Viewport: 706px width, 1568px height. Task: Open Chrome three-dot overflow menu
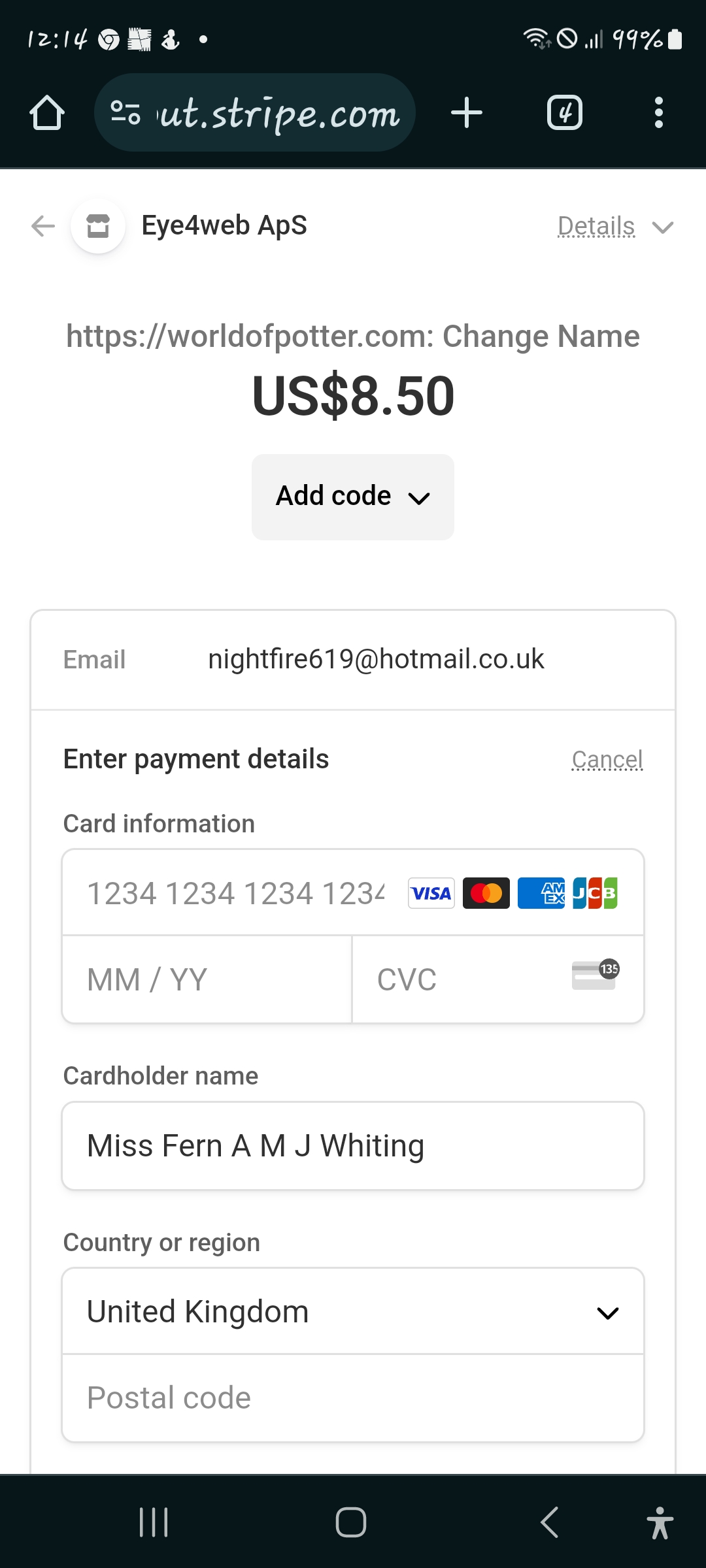tap(658, 113)
